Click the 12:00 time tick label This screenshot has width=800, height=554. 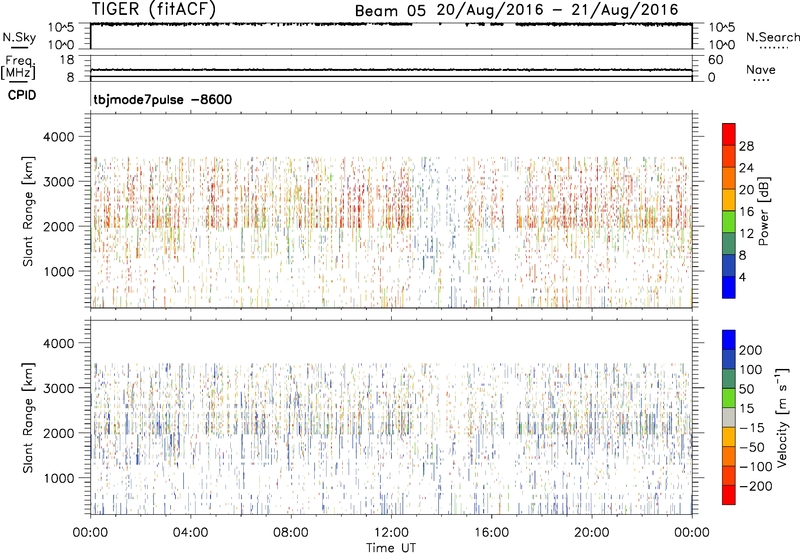tap(391, 533)
